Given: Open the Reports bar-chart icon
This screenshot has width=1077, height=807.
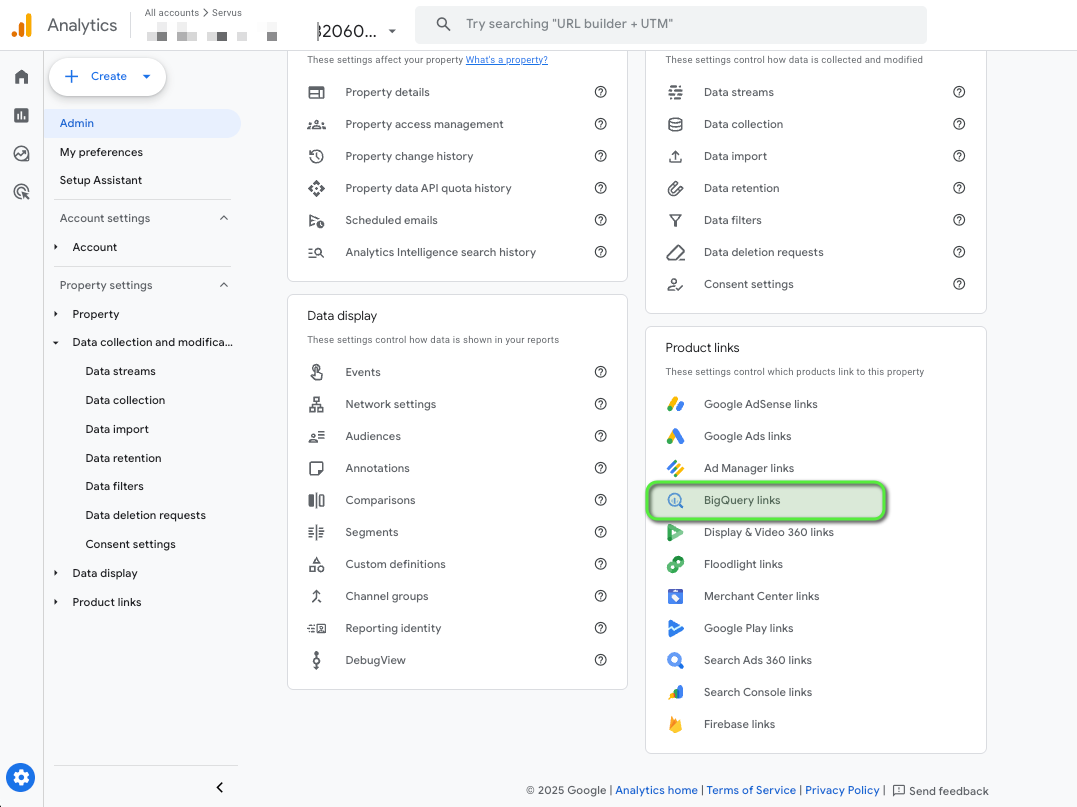Looking at the screenshot, I should 21,115.
